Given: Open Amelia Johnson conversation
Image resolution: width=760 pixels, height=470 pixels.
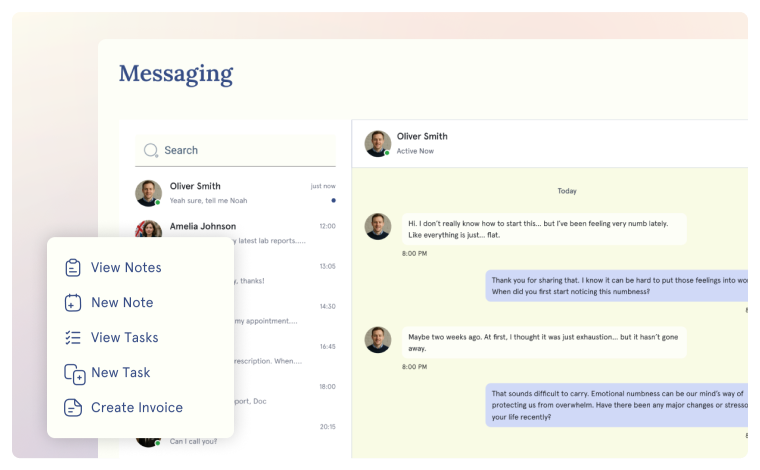Looking at the screenshot, I should point(235,228).
